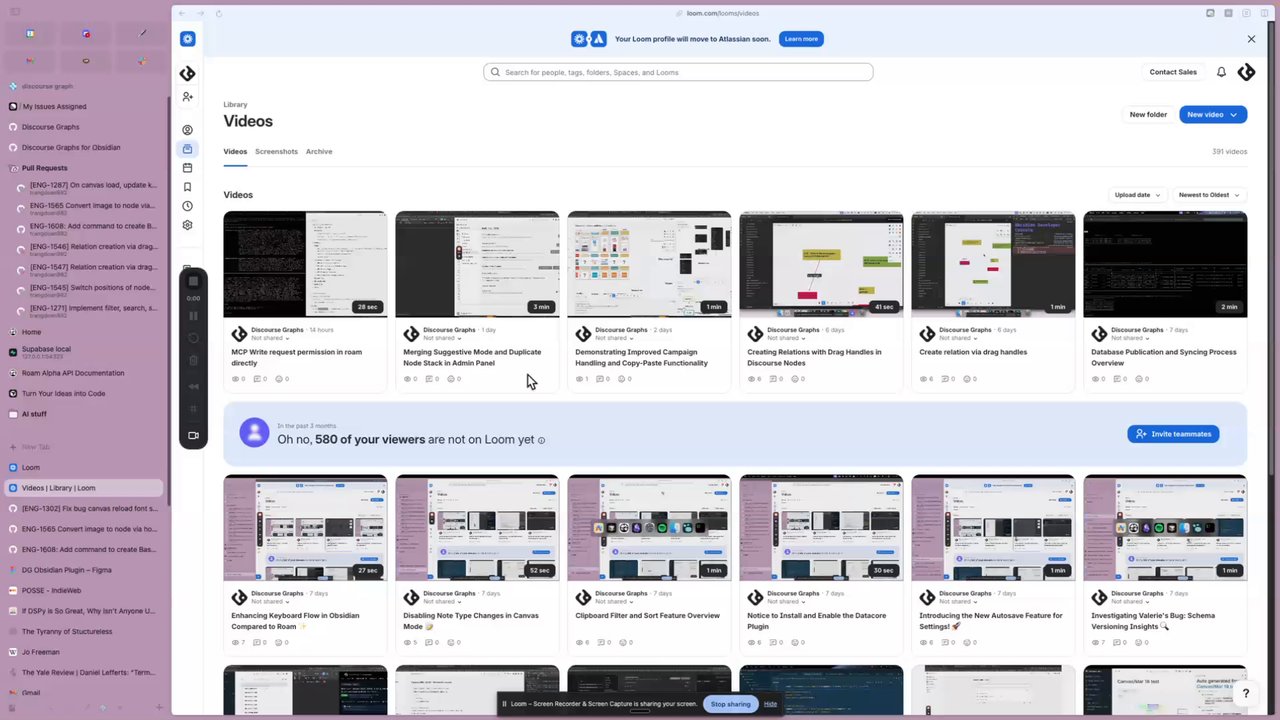Click Learn more in Atlassian banner
Viewport: 1280px width, 720px height.
tap(801, 39)
